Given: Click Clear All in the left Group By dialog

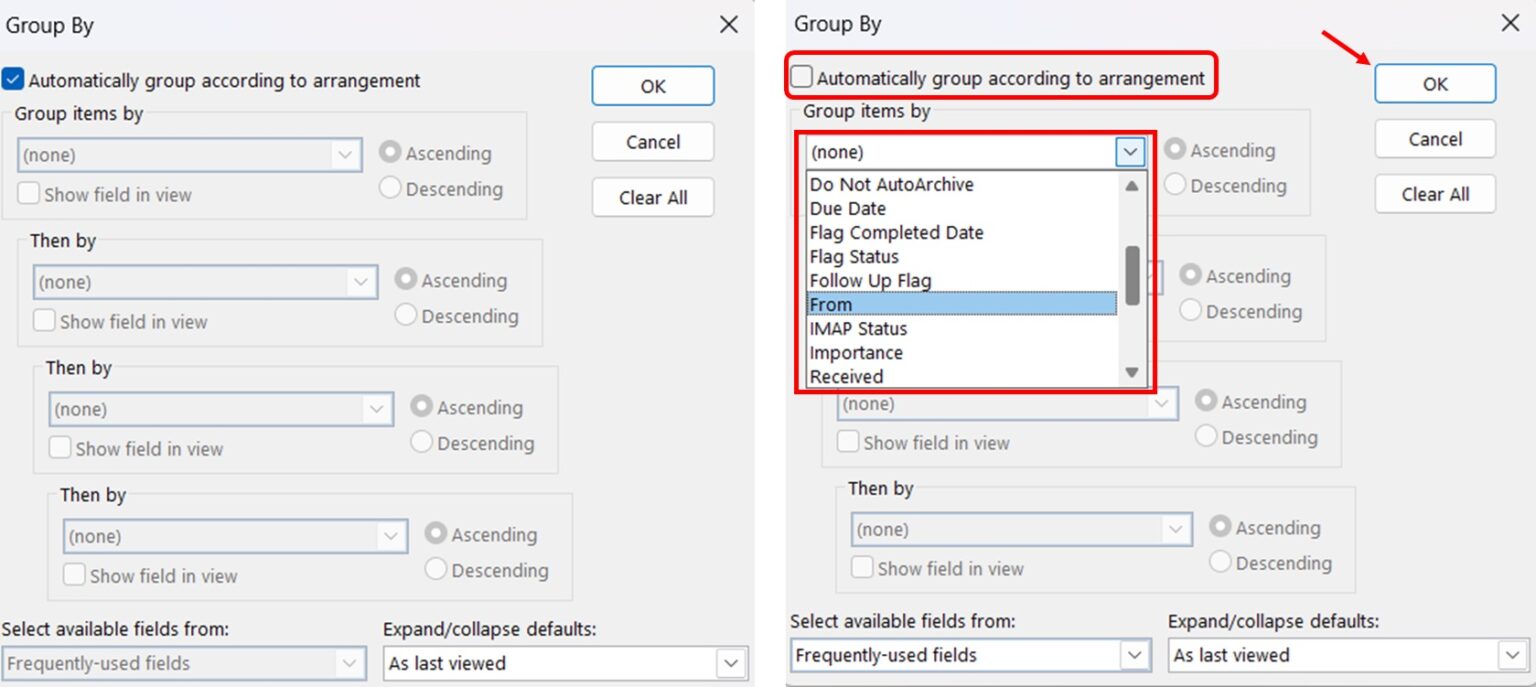Looking at the screenshot, I should (x=653, y=197).
